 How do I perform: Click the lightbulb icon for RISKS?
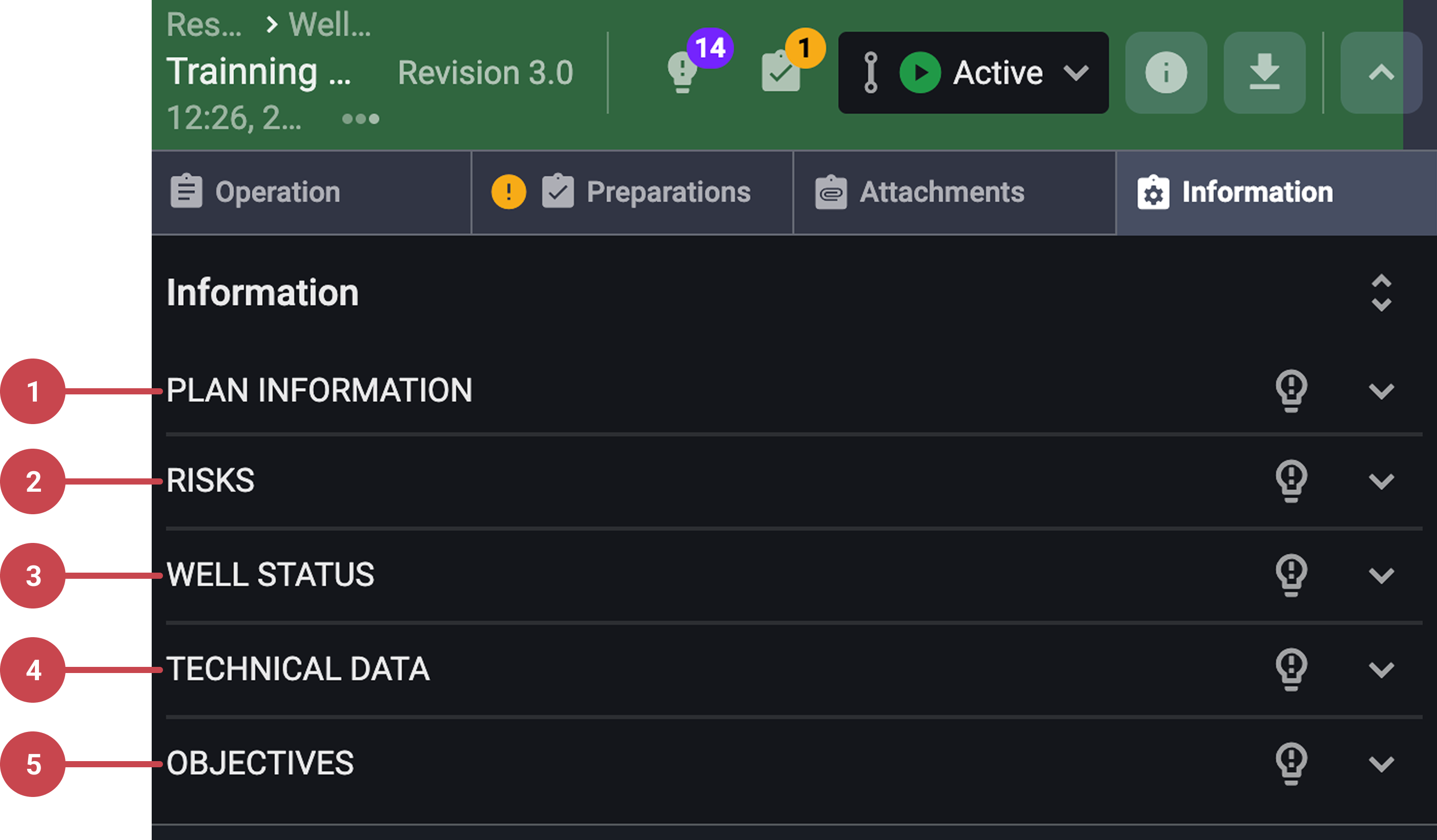point(1291,481)
